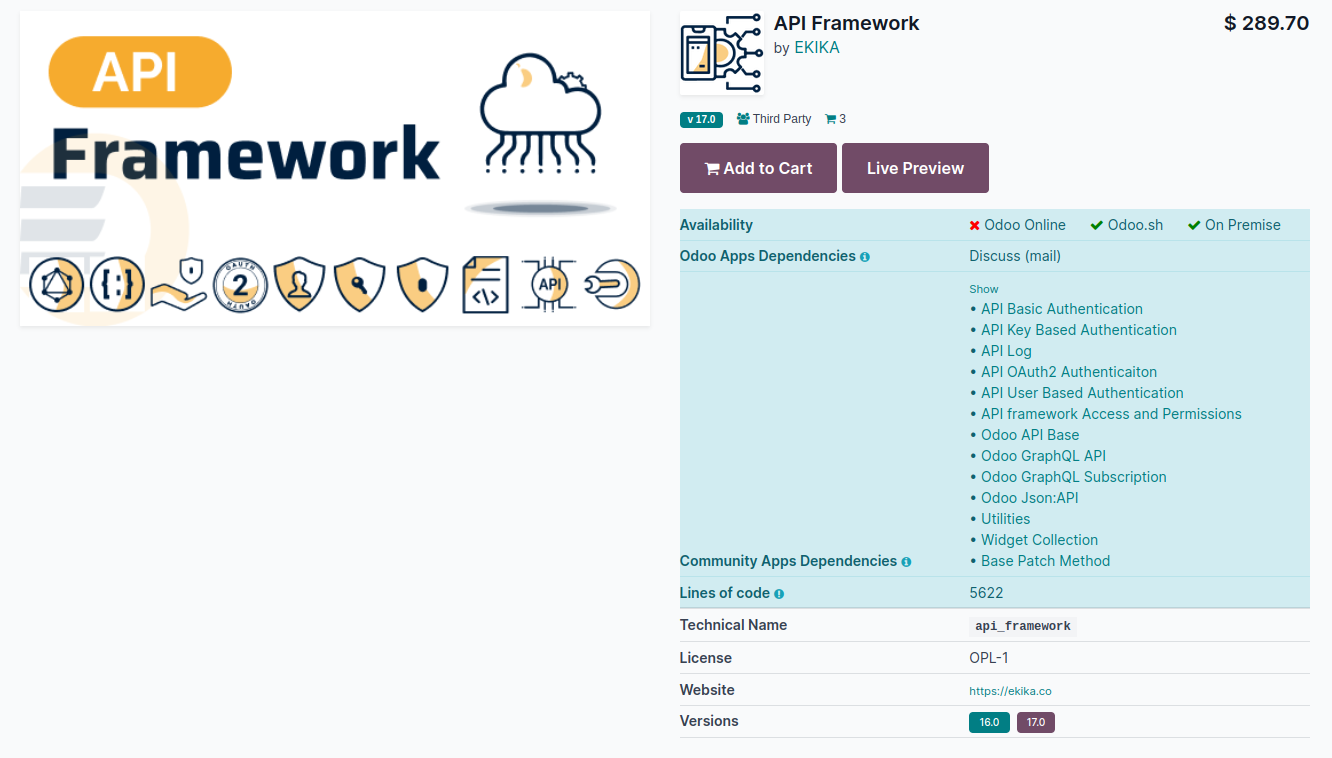This screenshot has height=758, width=1332.
Task: Open the Odoo GraphQL API dependency
Action: 1043,456
